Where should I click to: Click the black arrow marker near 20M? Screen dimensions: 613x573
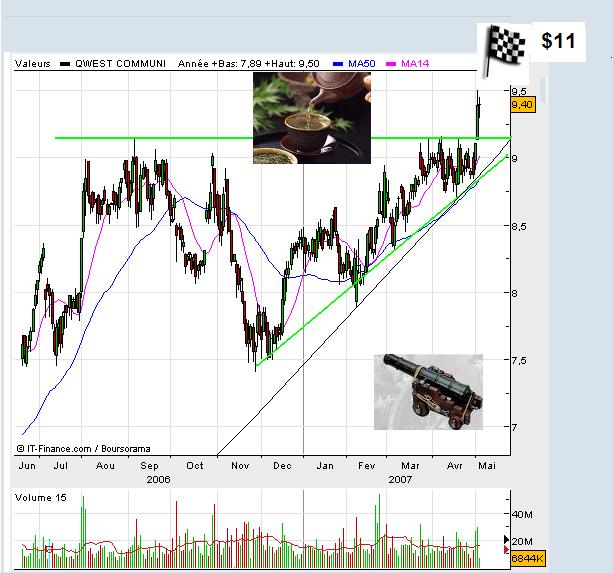507,540
